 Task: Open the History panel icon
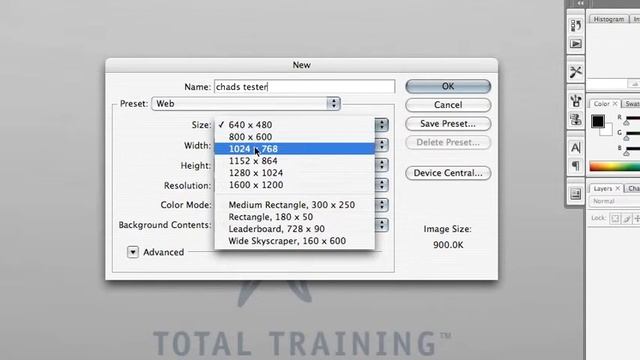576,26
